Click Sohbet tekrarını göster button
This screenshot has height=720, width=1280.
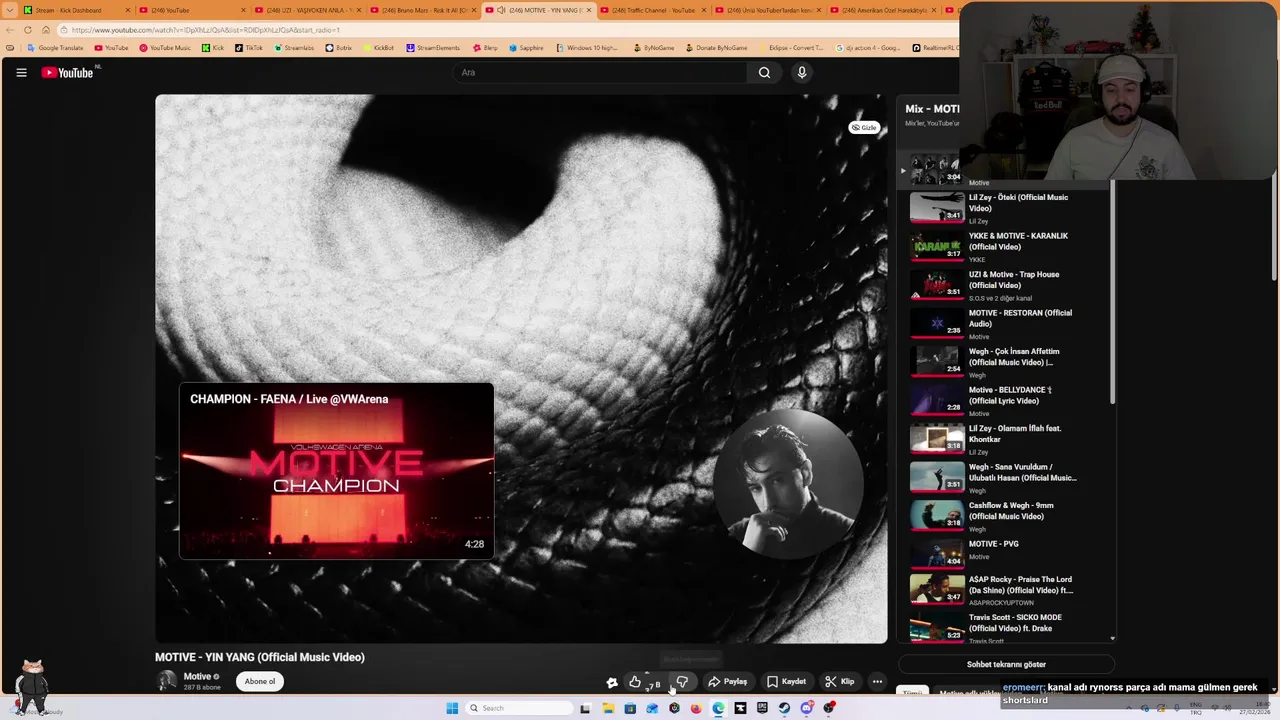pos(1006,664)
